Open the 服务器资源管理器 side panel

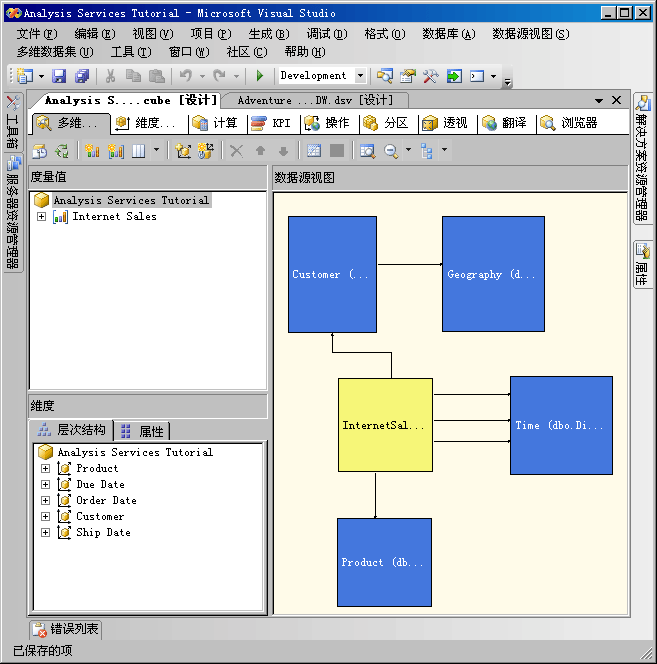[13, 213]
